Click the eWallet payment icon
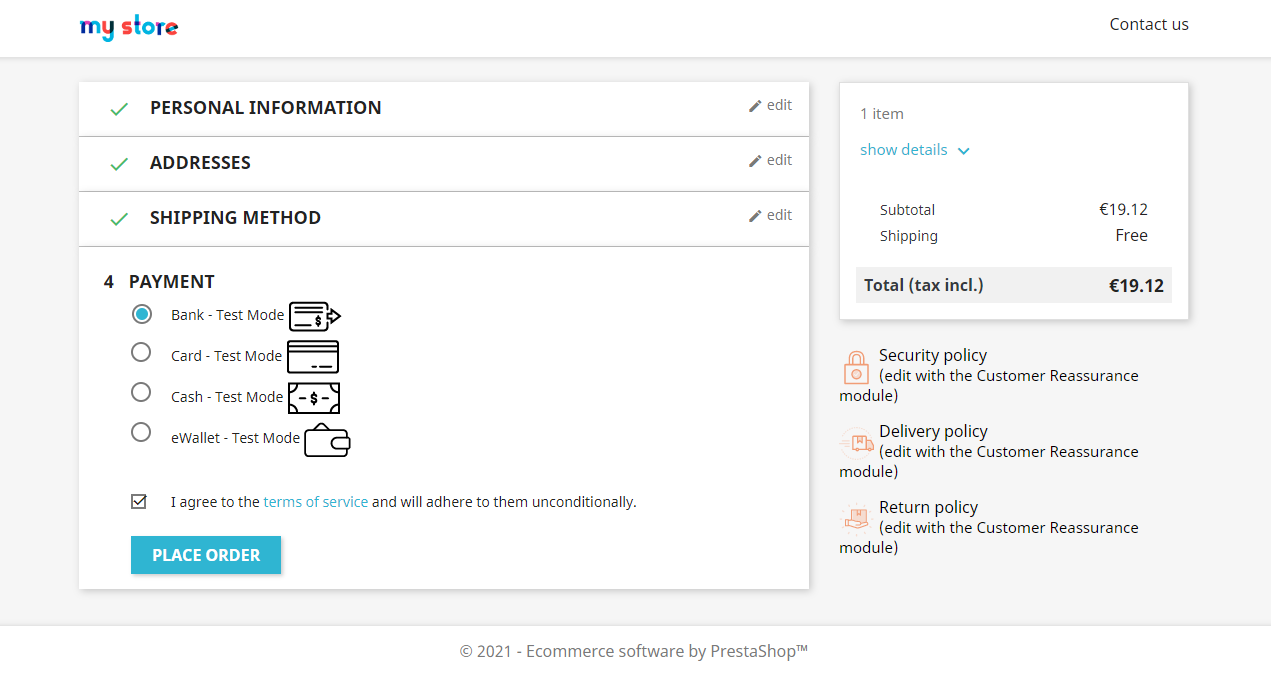Image resolution: width=1271 pixels, height=675 pixels. click(327, 440)
